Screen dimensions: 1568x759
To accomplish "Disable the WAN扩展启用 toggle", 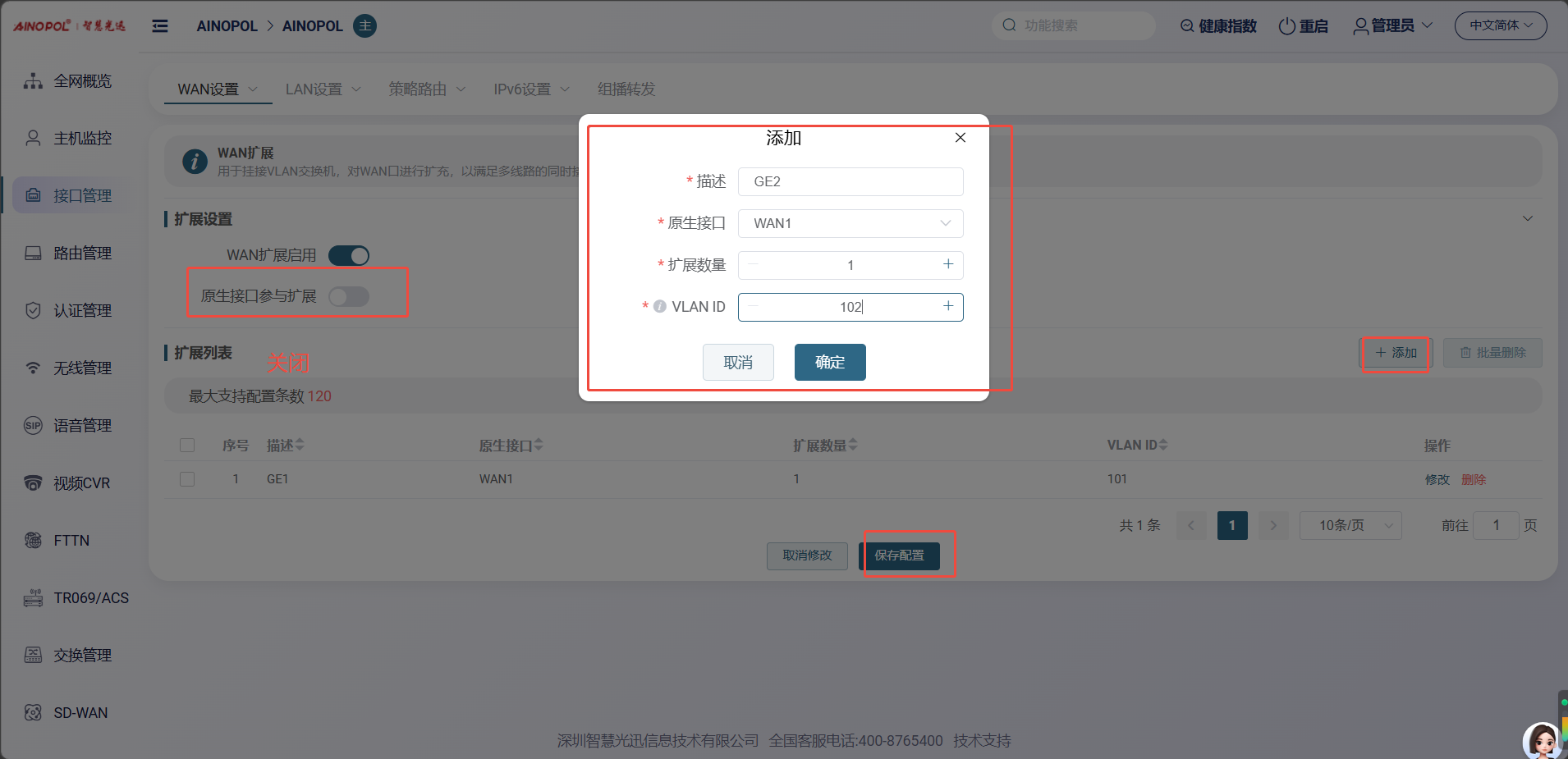I will [x=349, y=256].
